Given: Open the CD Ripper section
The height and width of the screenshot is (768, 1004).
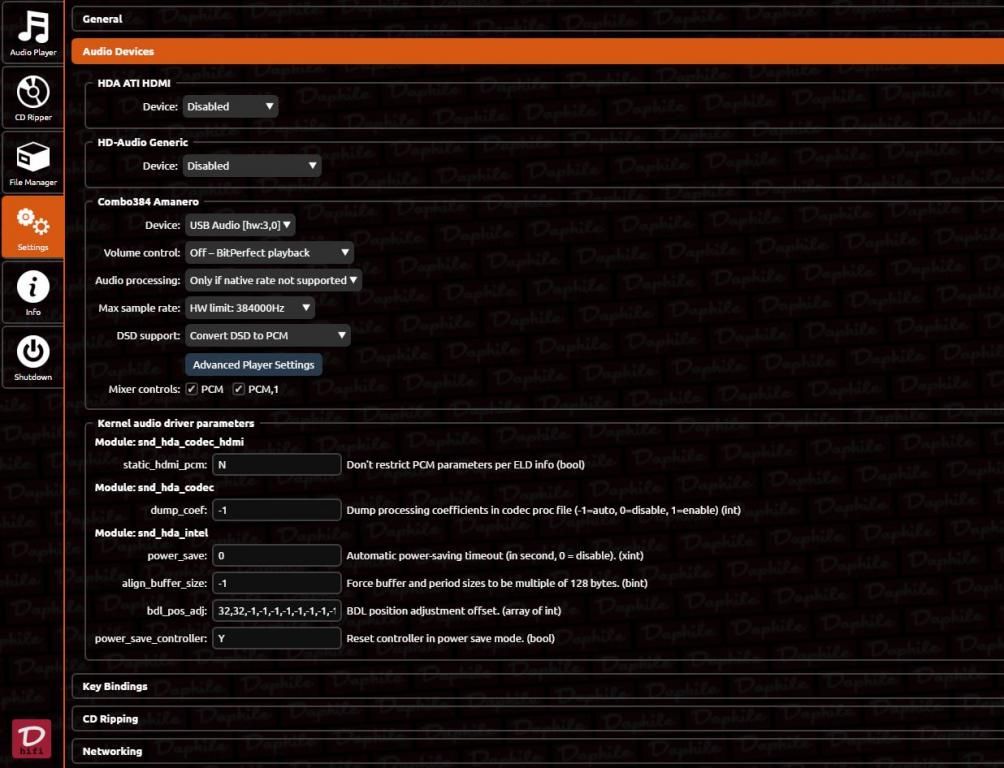Looking at the screenshot, I should tap(33, 98).
